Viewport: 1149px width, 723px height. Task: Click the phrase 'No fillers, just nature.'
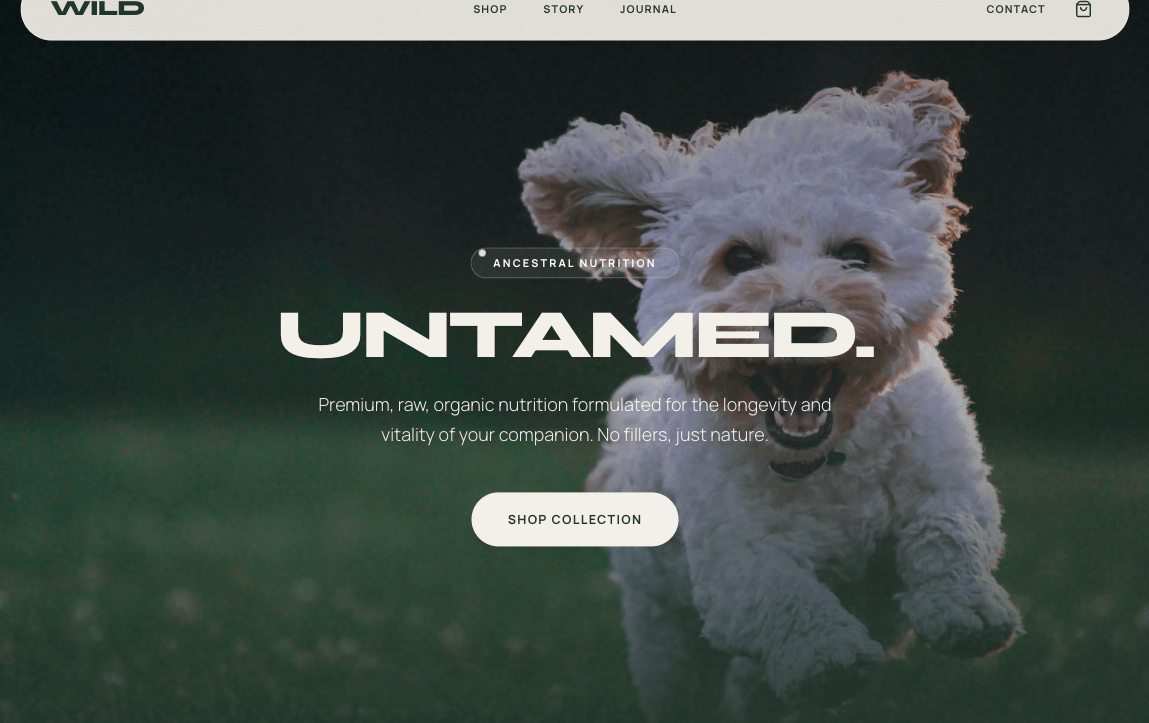tap(682, 435)
